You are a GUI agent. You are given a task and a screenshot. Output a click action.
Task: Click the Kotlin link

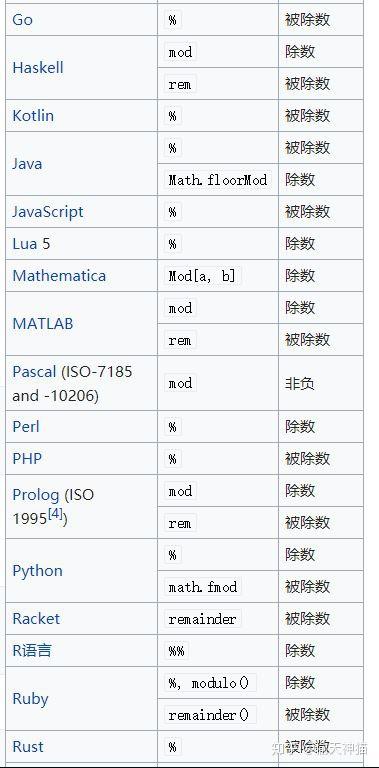33,116
